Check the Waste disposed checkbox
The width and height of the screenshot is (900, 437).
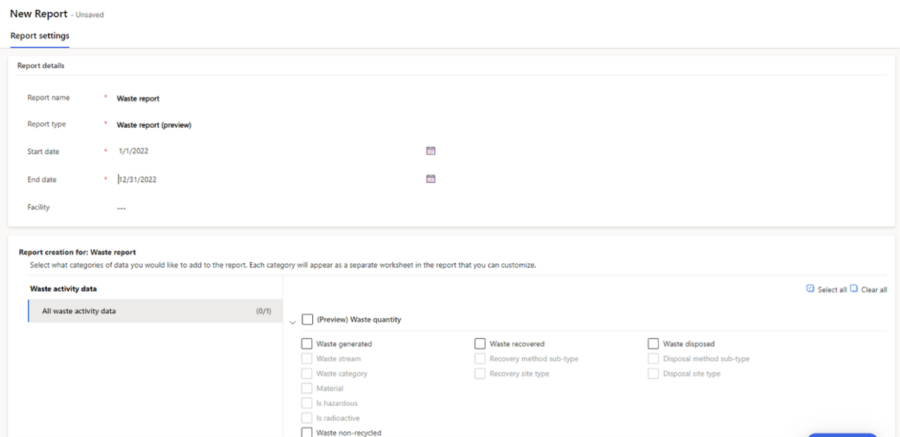[653, 344]
